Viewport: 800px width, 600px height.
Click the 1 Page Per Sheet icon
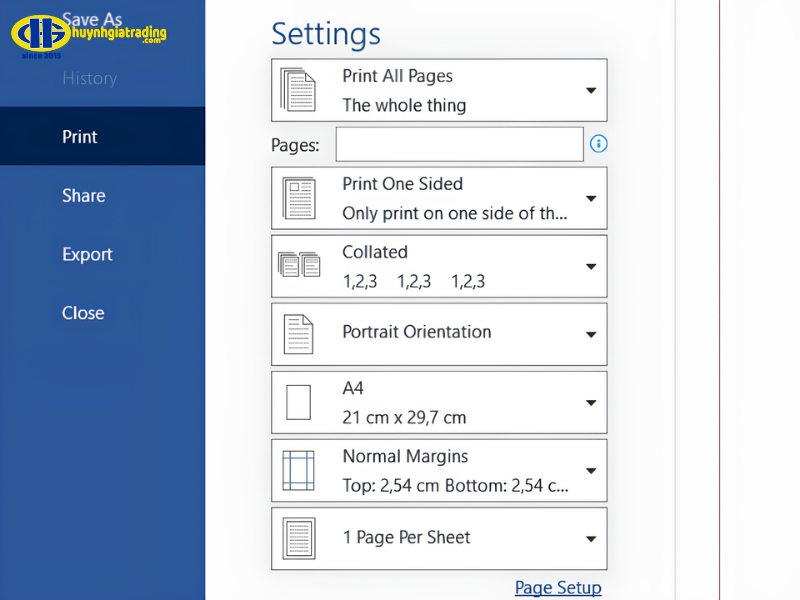(x=298, y=538)
